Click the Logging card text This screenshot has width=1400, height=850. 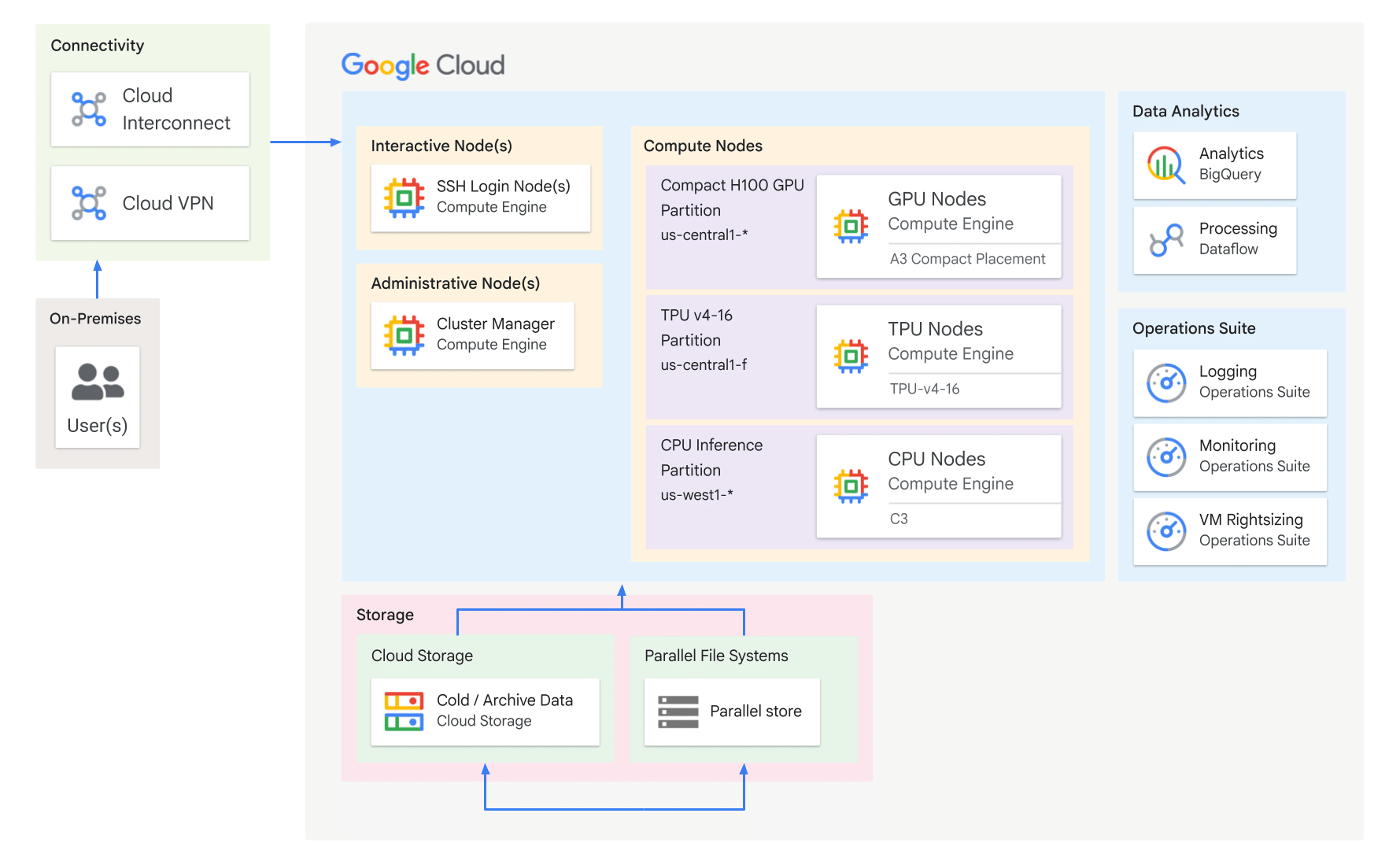[x=1254, y=382]
